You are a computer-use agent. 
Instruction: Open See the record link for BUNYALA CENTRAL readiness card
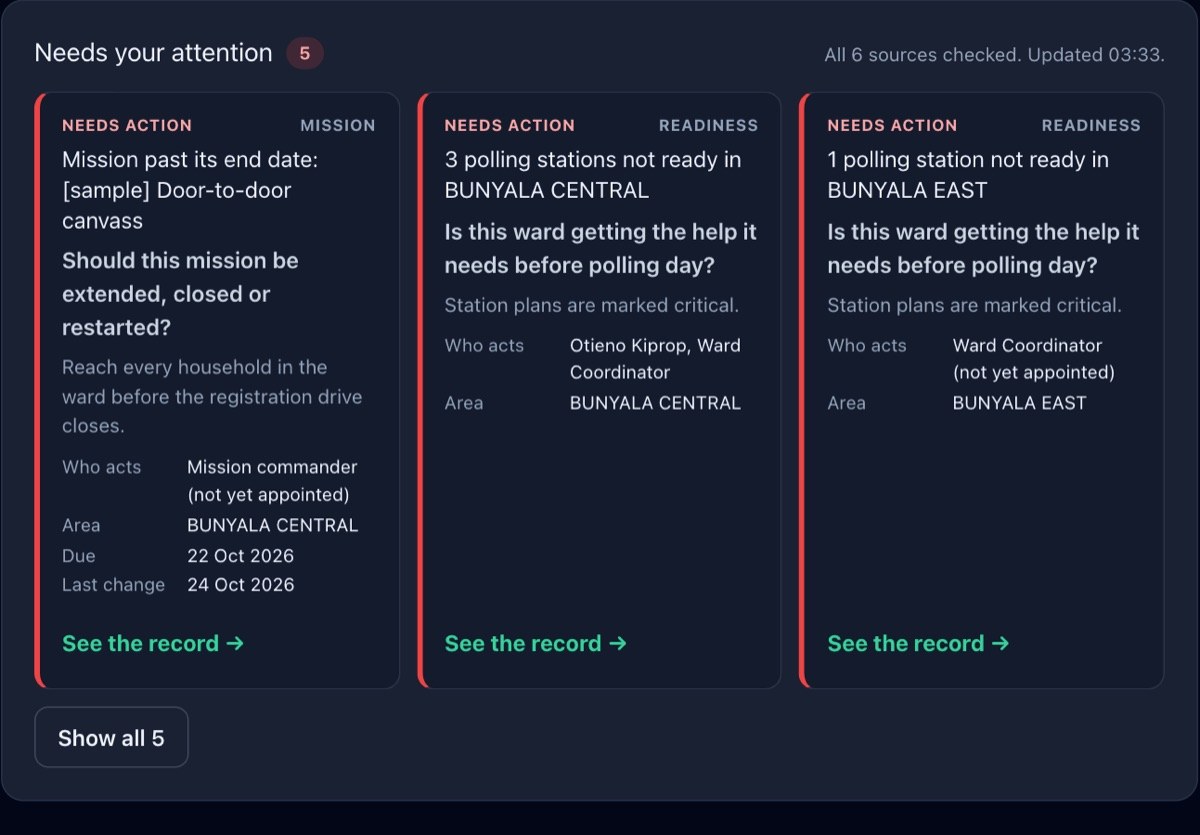[535, 643]
